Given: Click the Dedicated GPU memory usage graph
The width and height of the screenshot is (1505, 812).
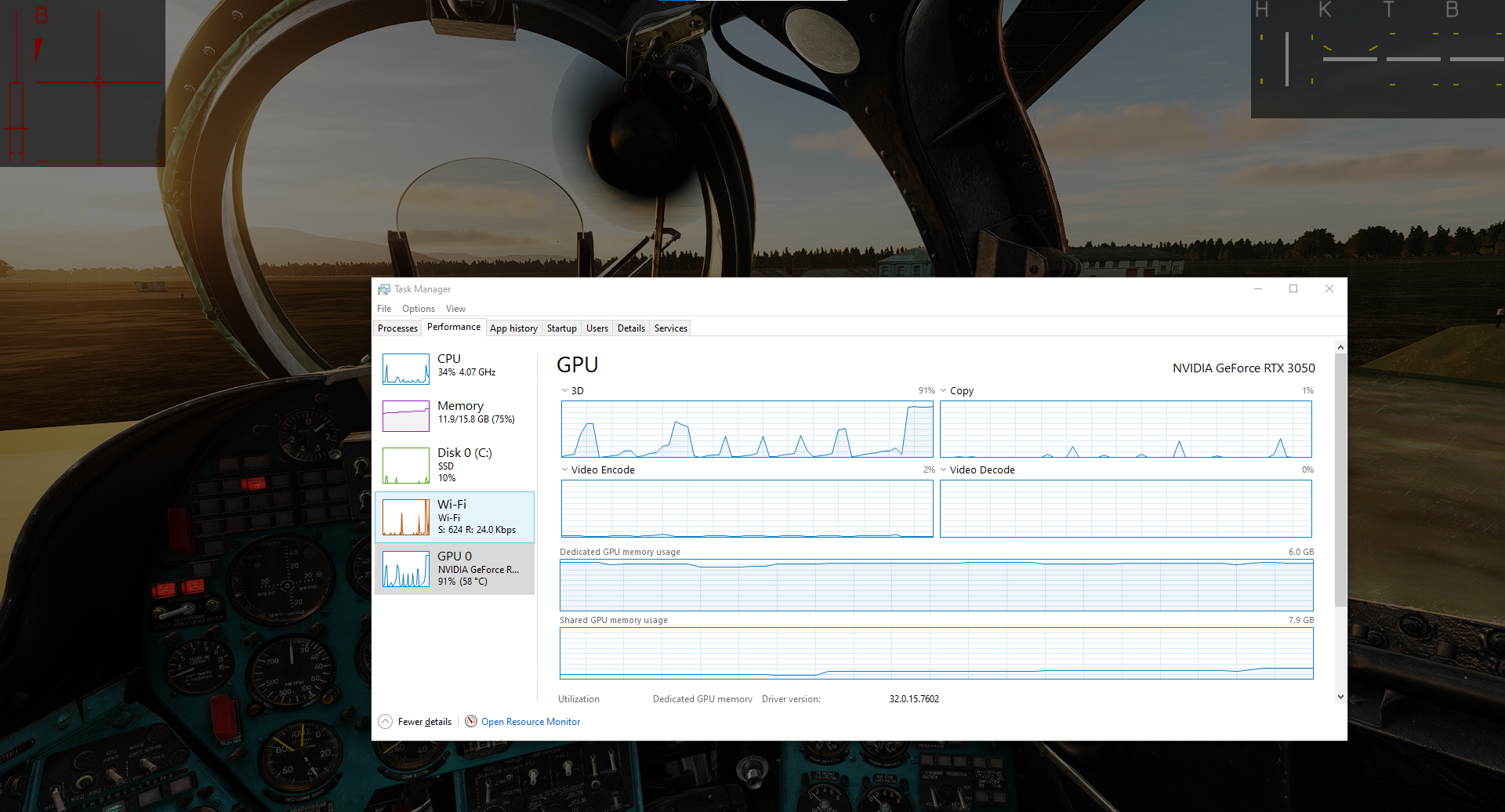Looking at the screenshot, I should 937,585.
